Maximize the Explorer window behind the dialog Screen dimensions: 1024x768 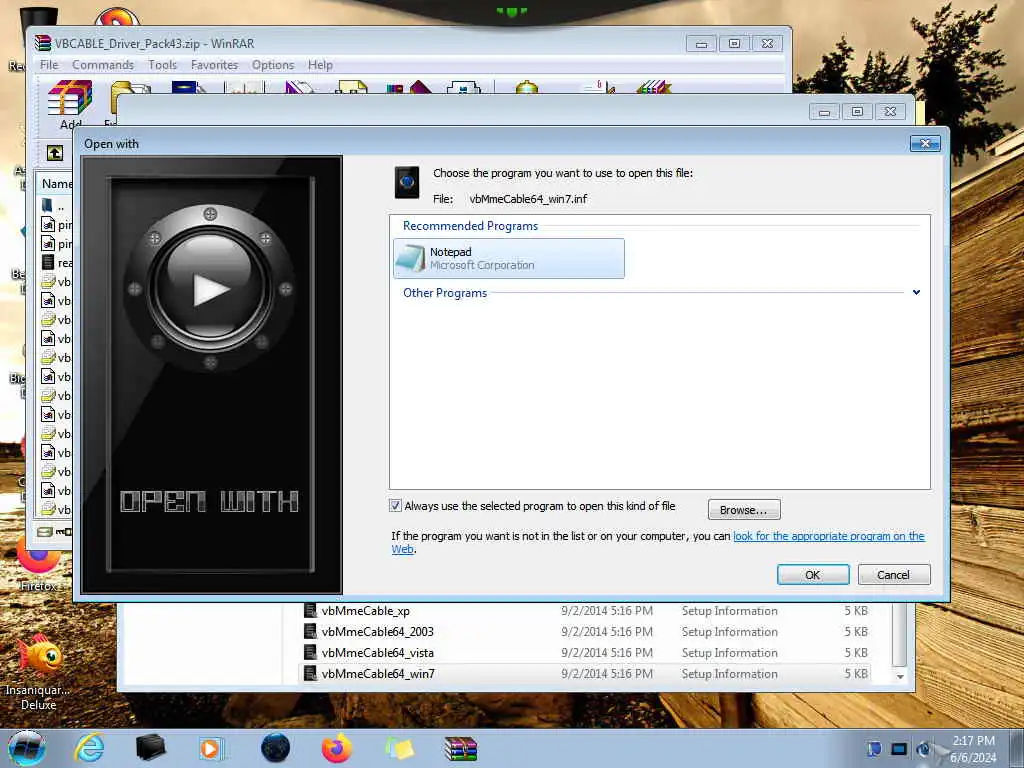[x=857, y=112]
